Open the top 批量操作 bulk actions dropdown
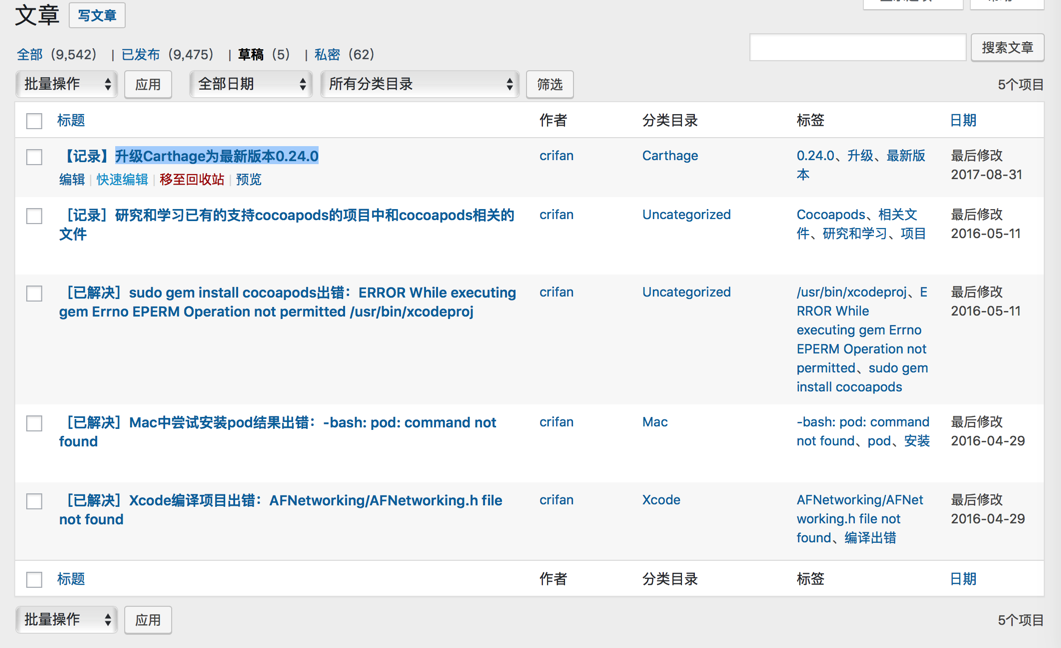 pyautogui.click(x=67, y=85)
